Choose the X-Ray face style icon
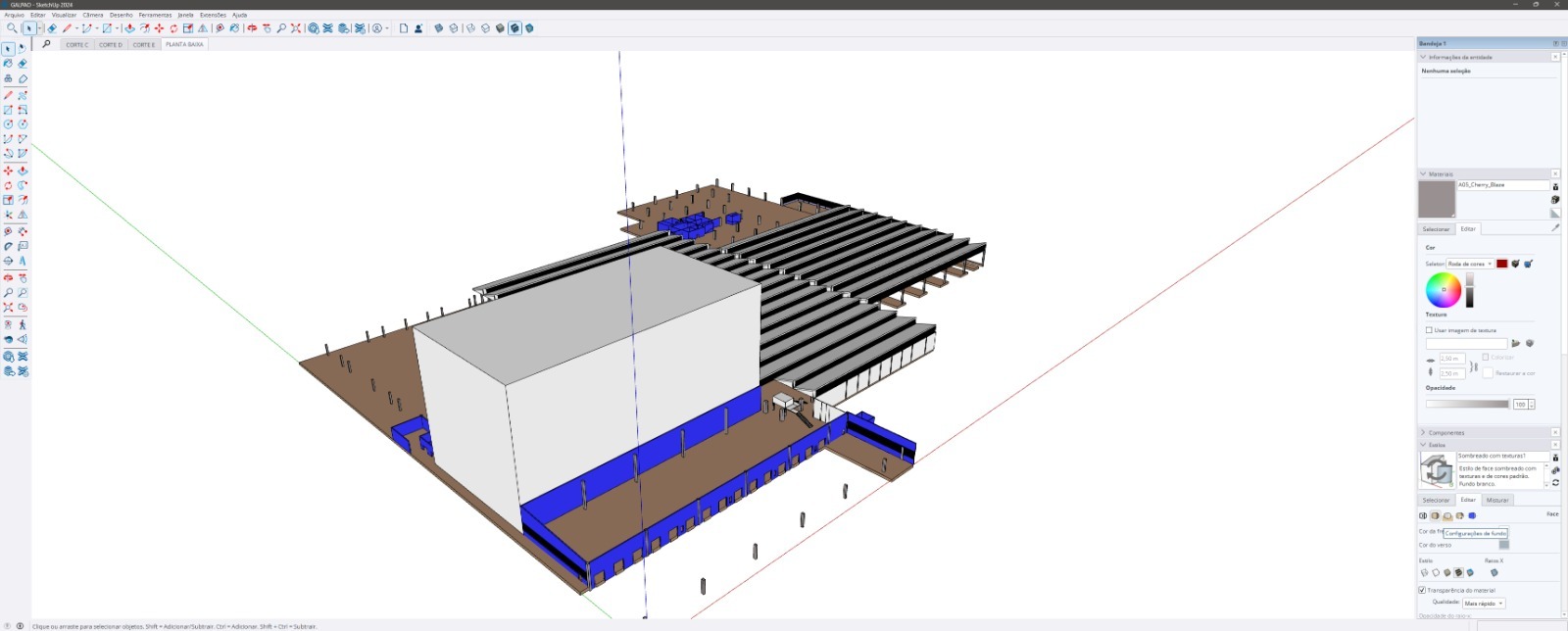 tap(1494, 573)
